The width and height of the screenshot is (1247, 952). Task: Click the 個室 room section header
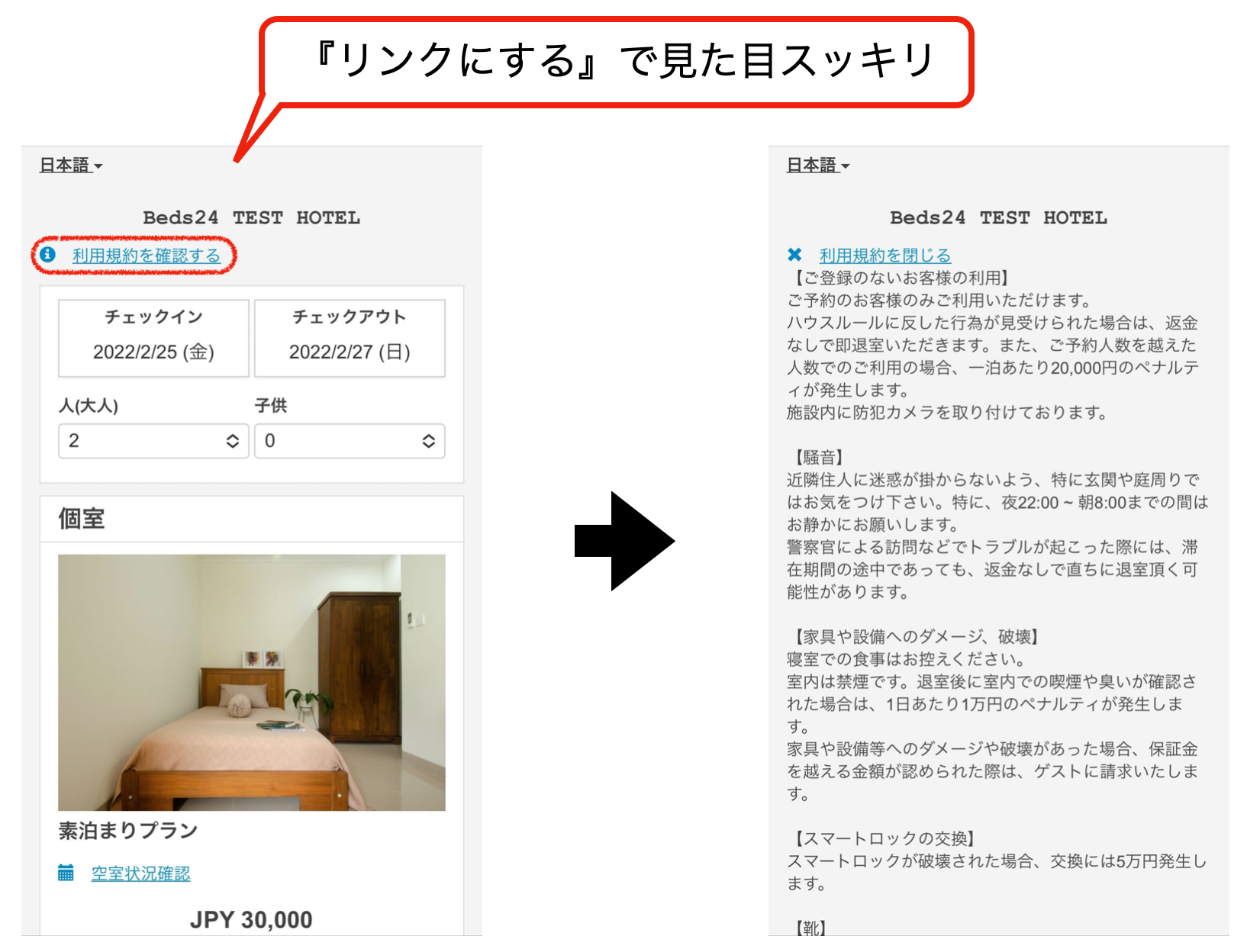pyautogui.click(x=82, y=519)
